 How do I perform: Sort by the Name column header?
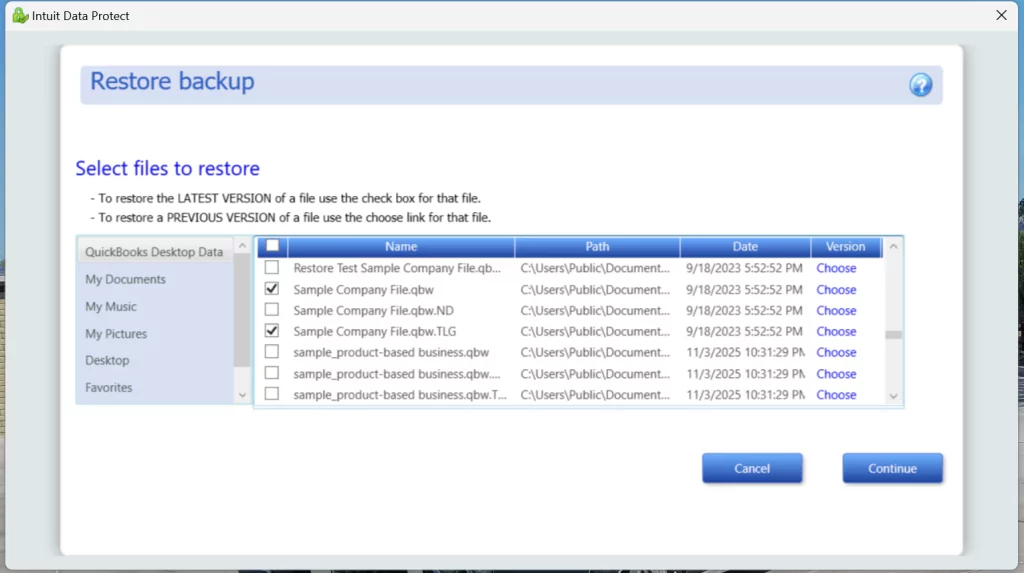(x=401, y=246)
